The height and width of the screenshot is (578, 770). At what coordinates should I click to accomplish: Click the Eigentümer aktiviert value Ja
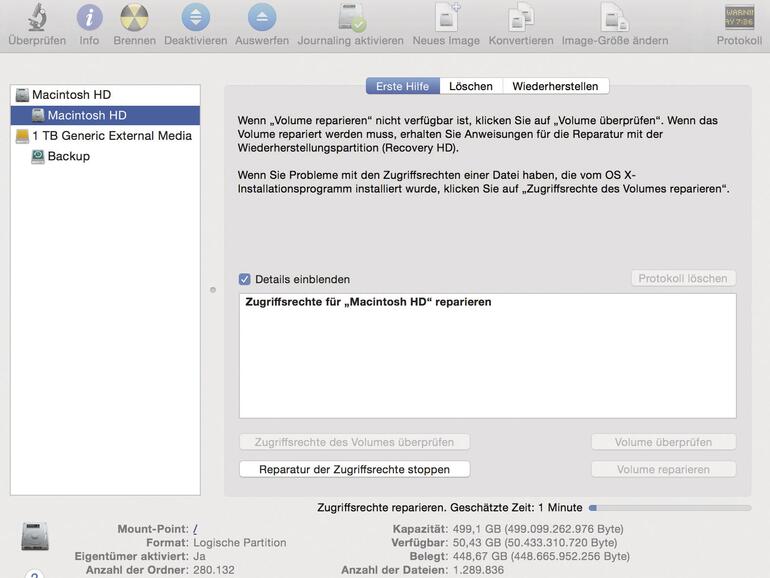tap(199, 556)
